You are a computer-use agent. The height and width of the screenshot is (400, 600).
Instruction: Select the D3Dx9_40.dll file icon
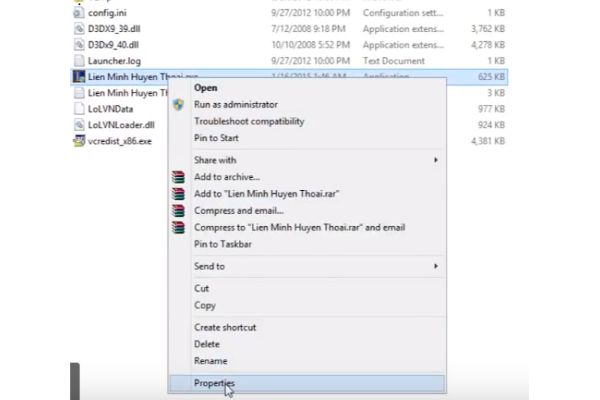tap(78, 45)
